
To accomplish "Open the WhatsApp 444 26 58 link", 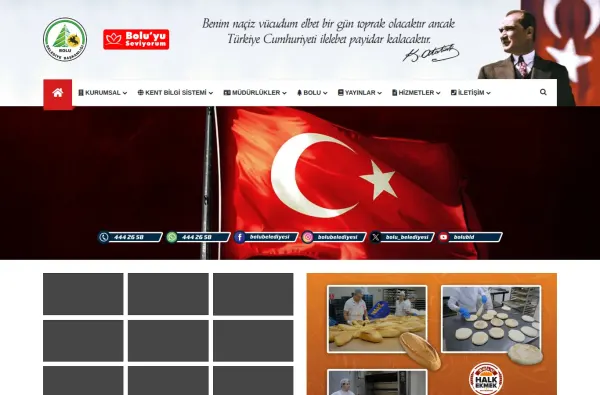I will (x=198, y=237).
